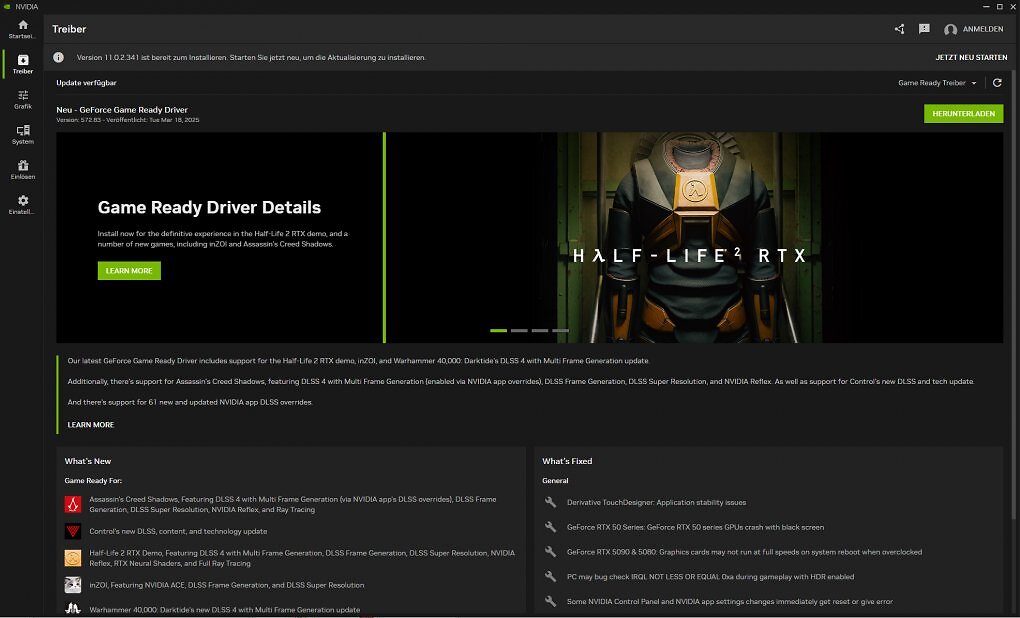The width and height of the screenshot is (1020, 618).
Task: Click LEARN MORE link below description
Action: click(90, 425)
